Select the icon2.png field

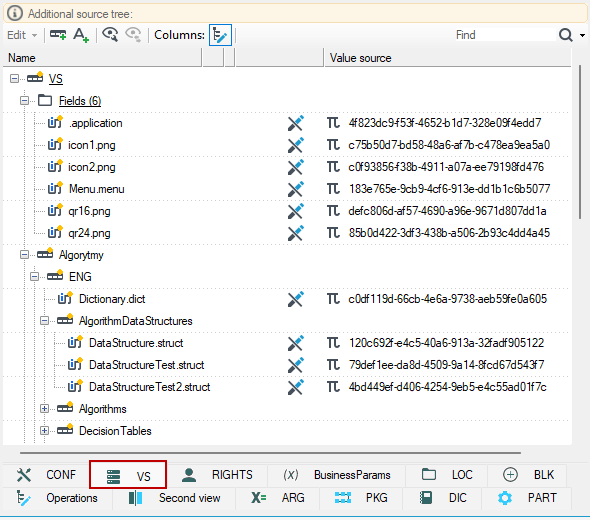coord(91,167)
